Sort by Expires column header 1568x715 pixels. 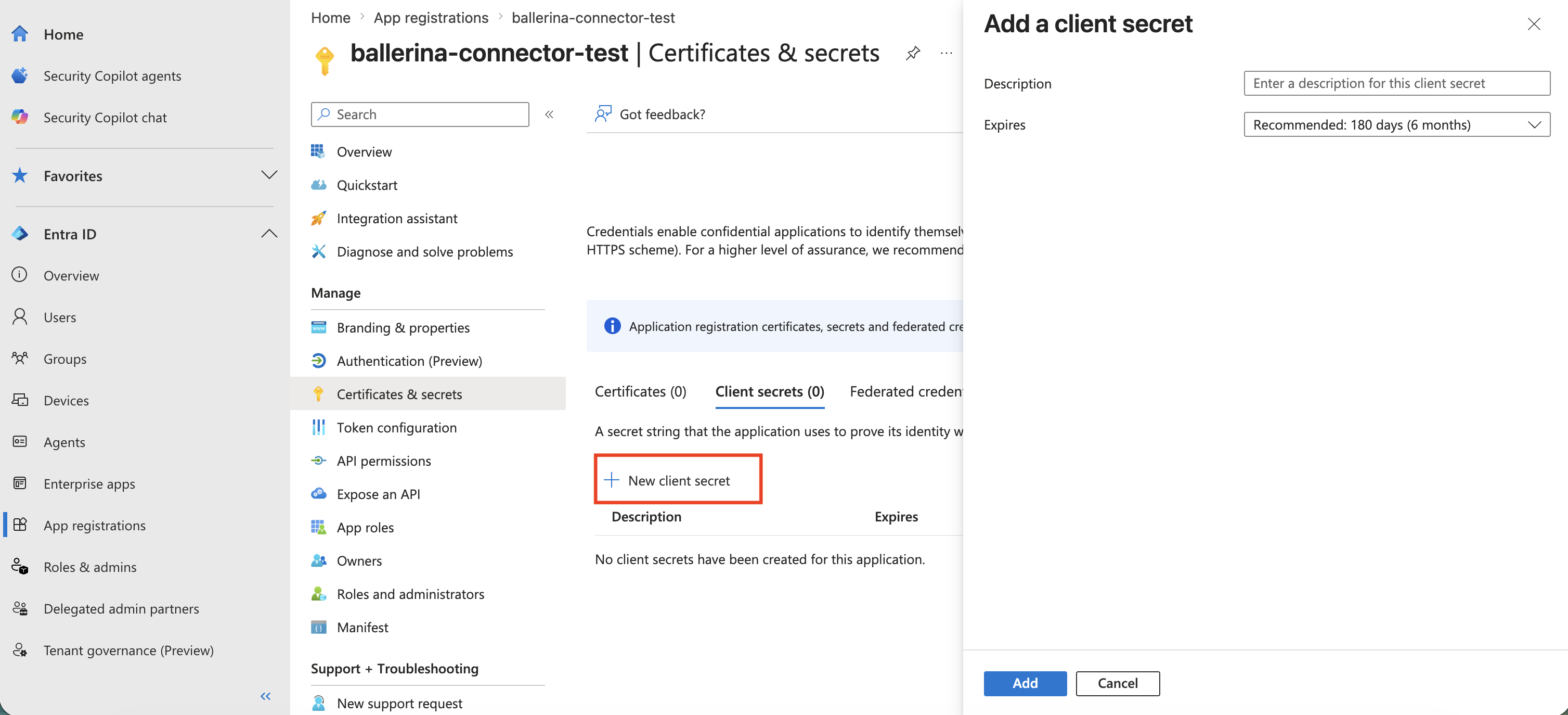pos(896,516)
